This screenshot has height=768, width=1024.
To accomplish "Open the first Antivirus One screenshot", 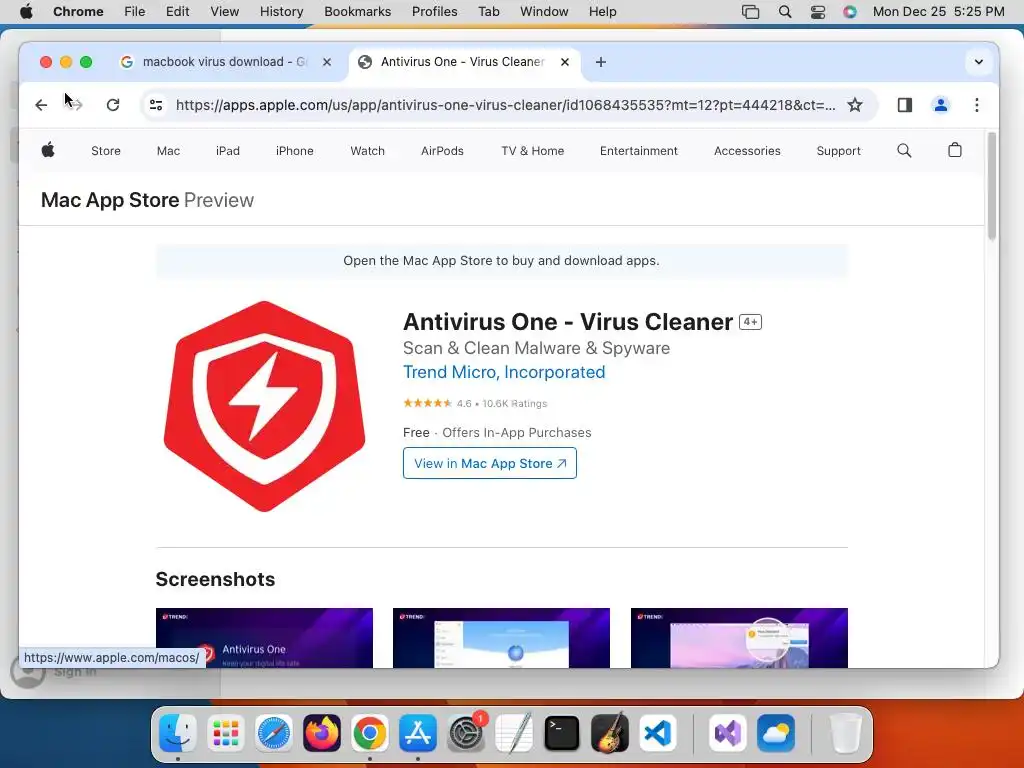I will (264, 638).
